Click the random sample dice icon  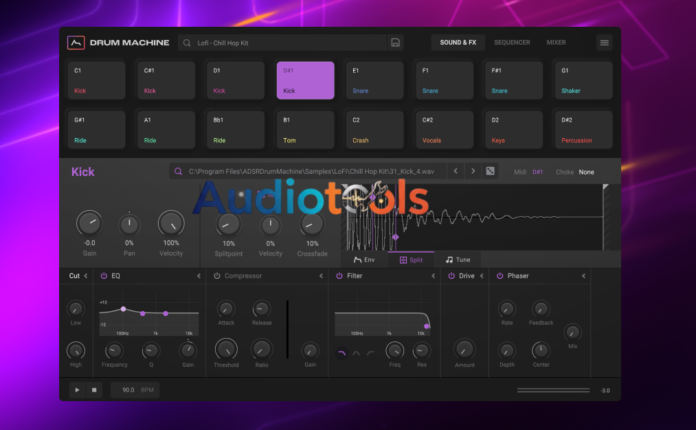click(x=491, y=172)
